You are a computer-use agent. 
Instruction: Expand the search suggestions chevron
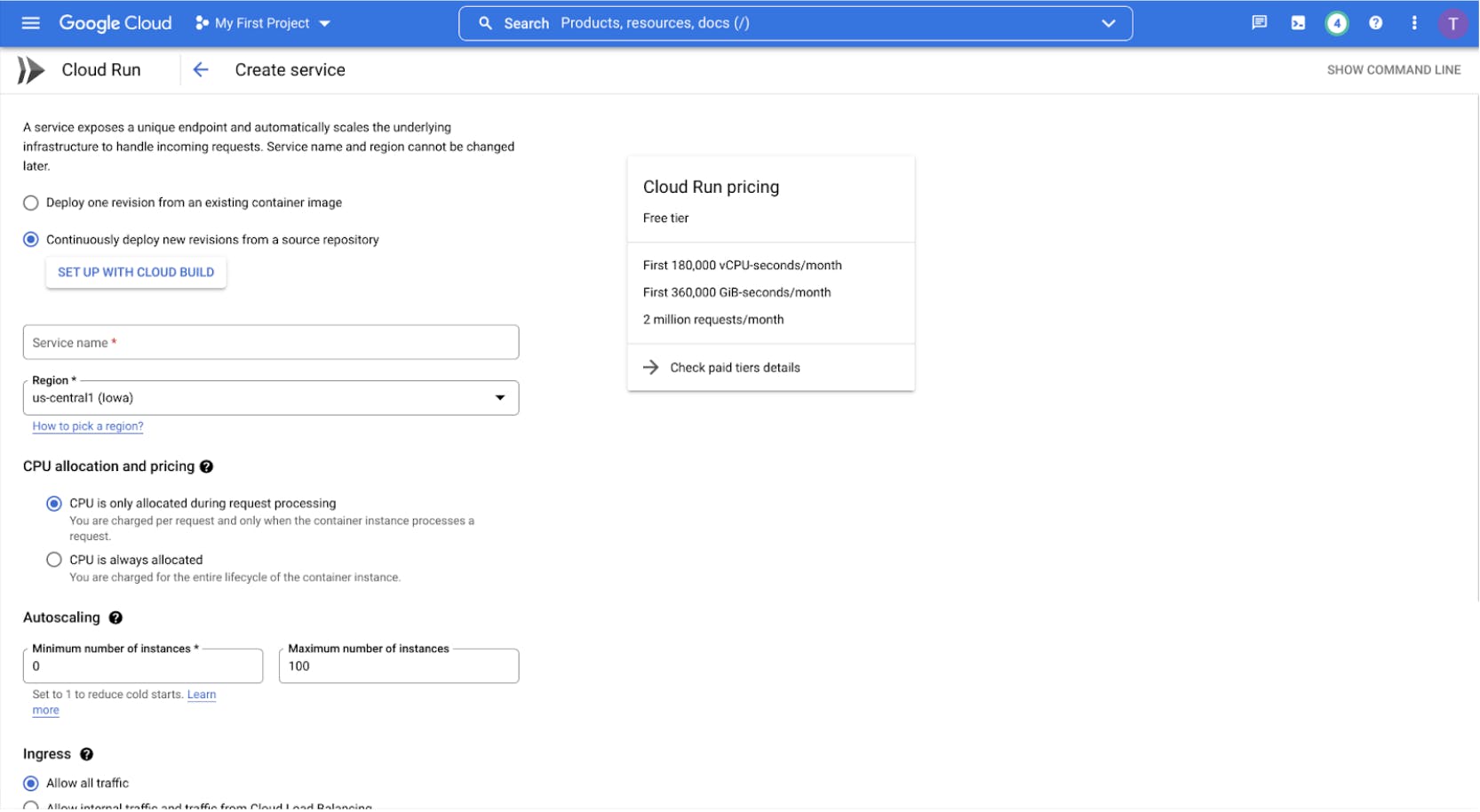tap(1108, 23)
